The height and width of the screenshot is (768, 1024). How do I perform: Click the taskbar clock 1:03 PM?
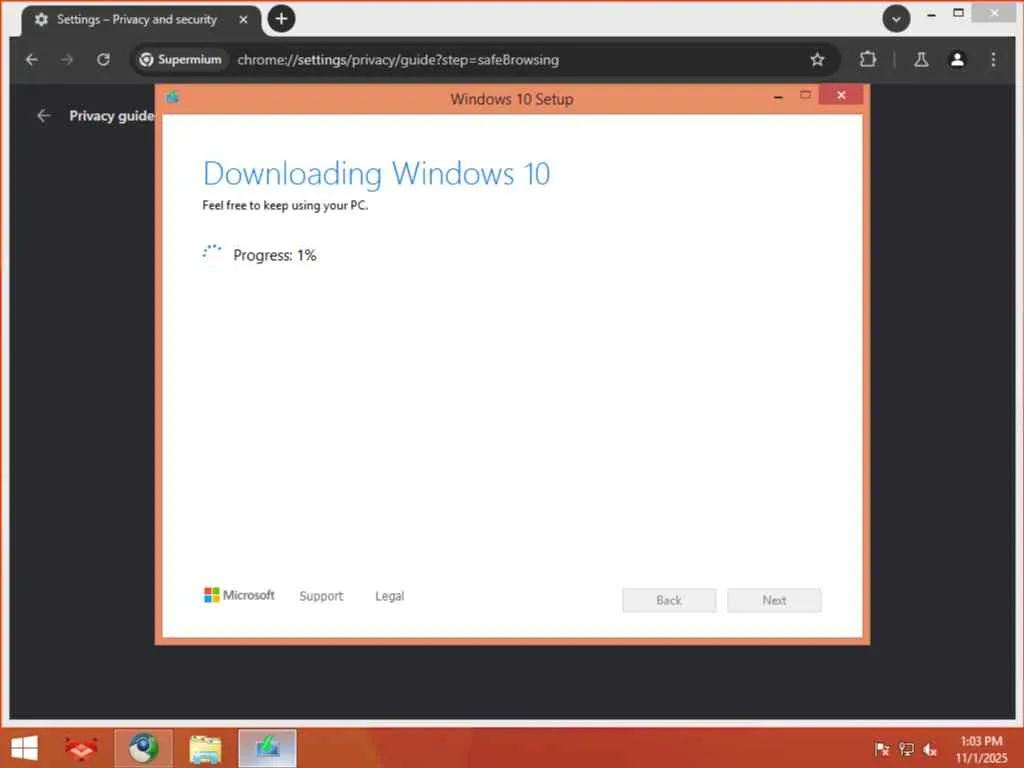(x=981, y=749)
